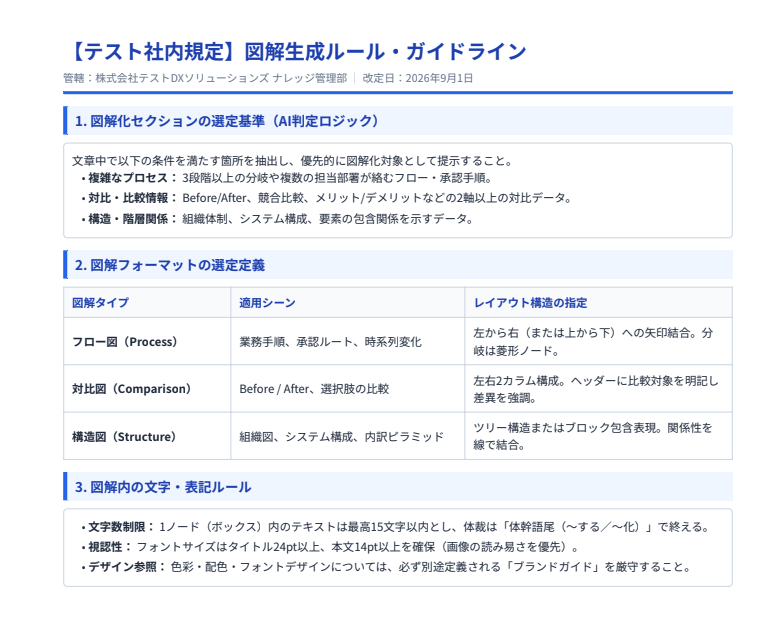Viewport: 767px width, 627px height.
Task: Click the 業務手順、承認ルート、時系列変化 cell
Action: (x=347, y=341)
